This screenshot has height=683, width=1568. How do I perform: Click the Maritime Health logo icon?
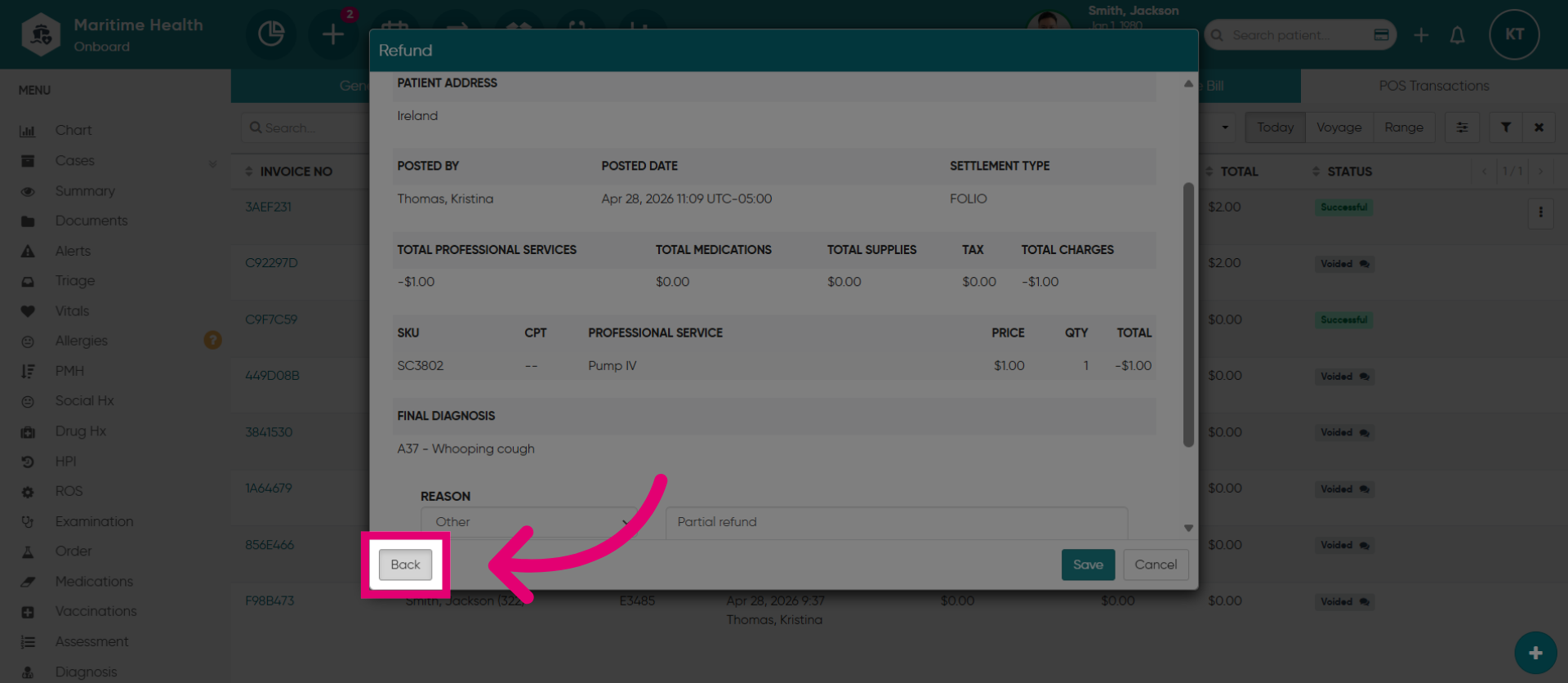(x=41, y=34)
